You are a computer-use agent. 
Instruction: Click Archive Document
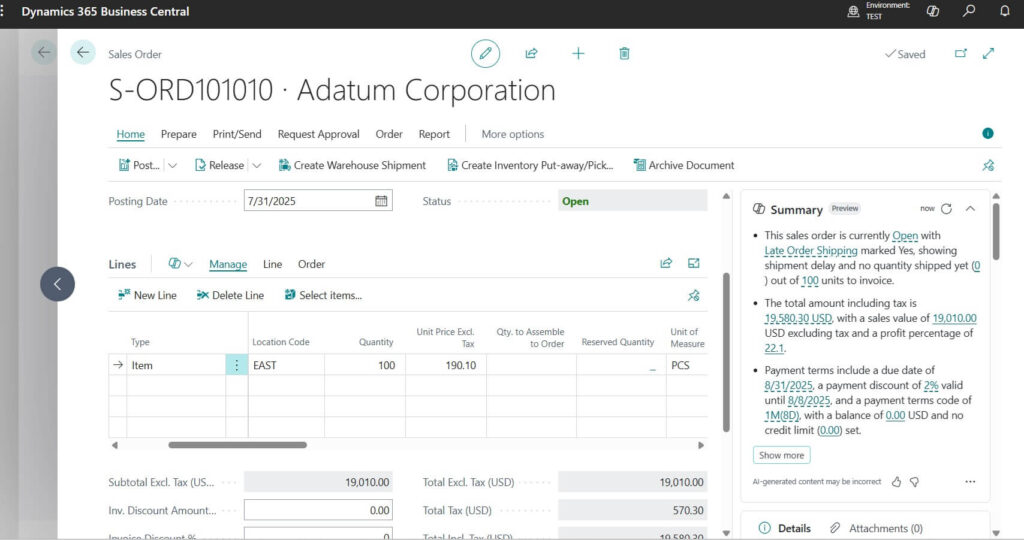pyautogui.click(x=684, y=166)
